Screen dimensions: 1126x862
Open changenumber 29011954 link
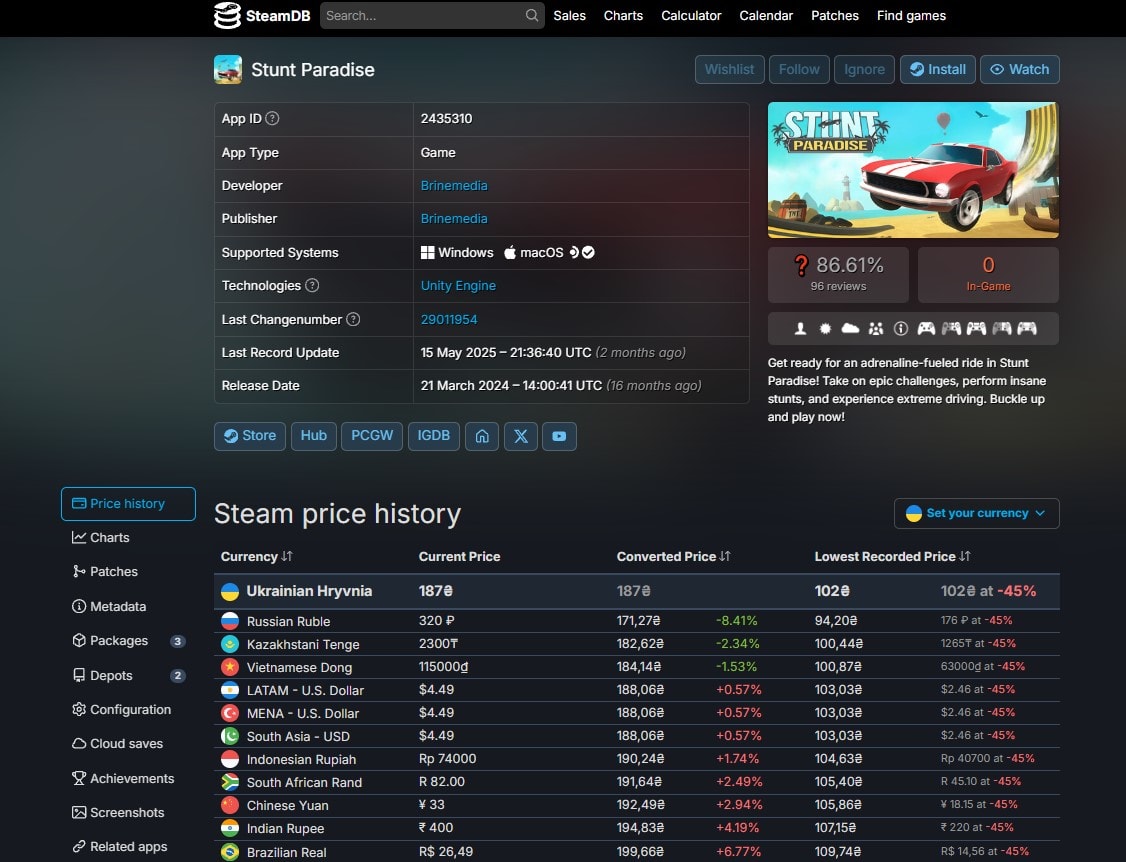point(449,319)
